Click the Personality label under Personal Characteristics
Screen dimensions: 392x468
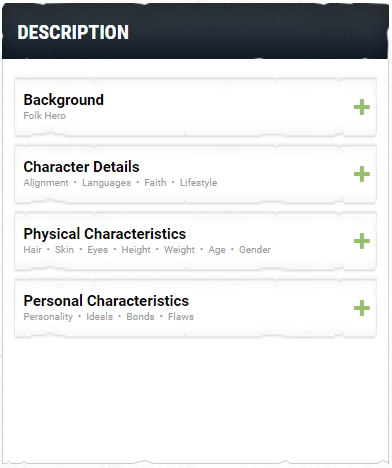coord(48,317)
